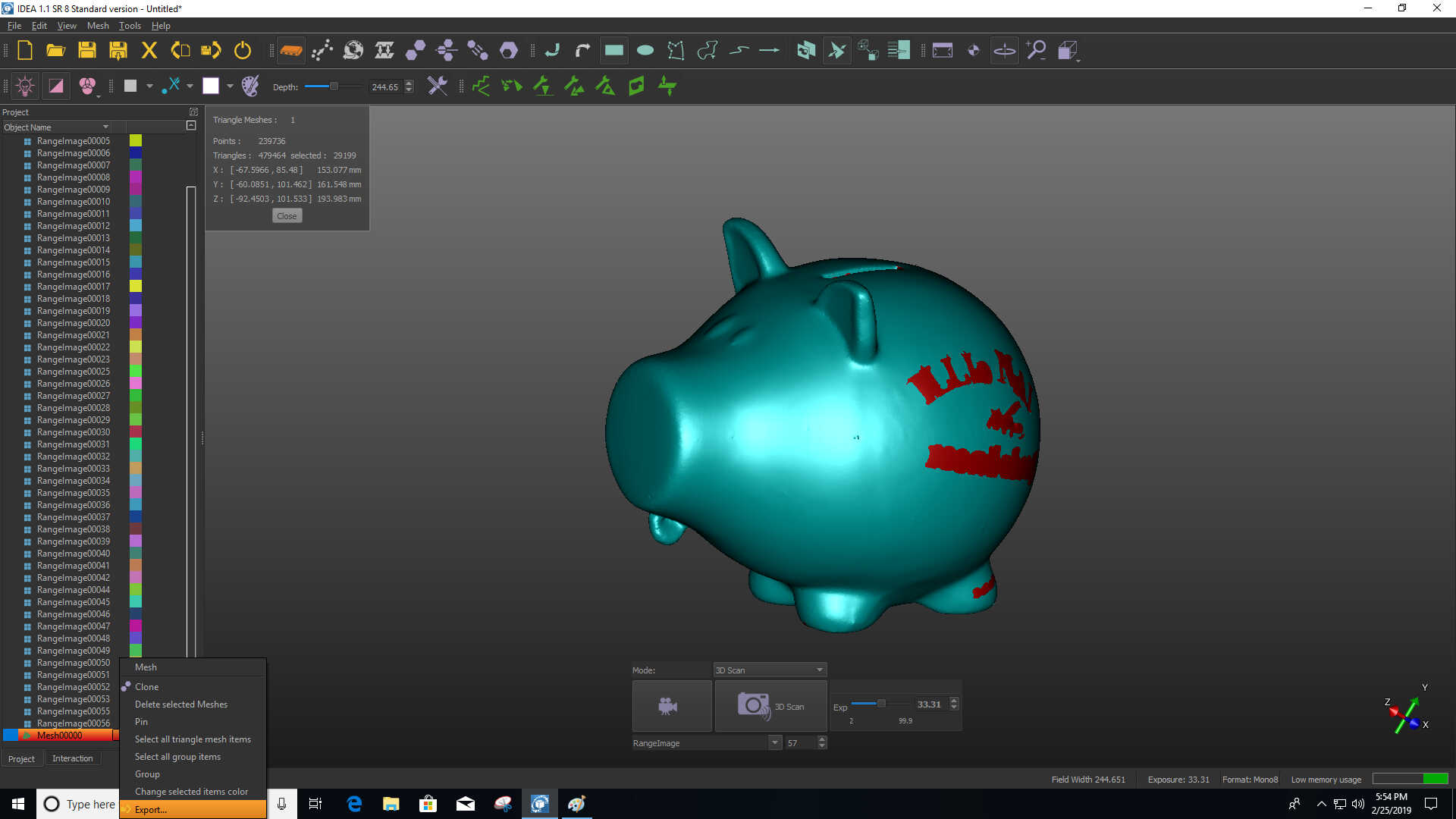Toggle the through-selection arrow tool
The image size is (1456, 819).
[x=836, y=51]
